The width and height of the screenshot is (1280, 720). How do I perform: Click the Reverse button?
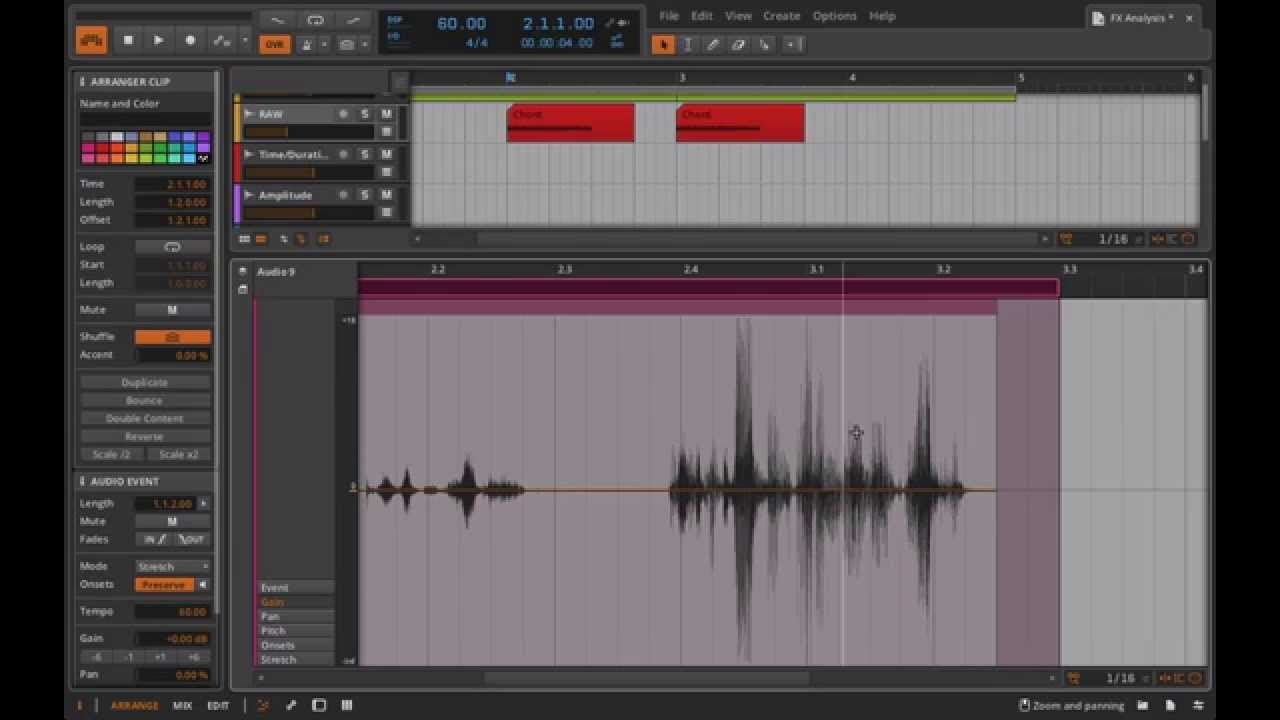[x=145, y=436]
